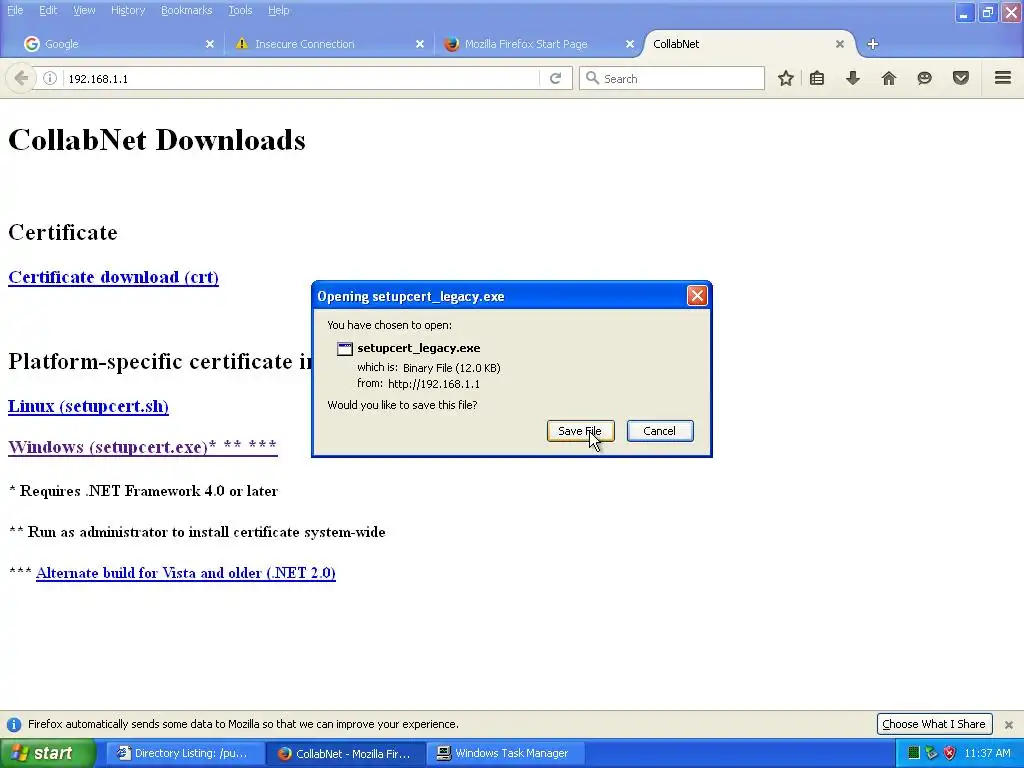The height and width of the screenshot is (768, 1024).
Task: Open the Windows start button
Action: point(48,753)
